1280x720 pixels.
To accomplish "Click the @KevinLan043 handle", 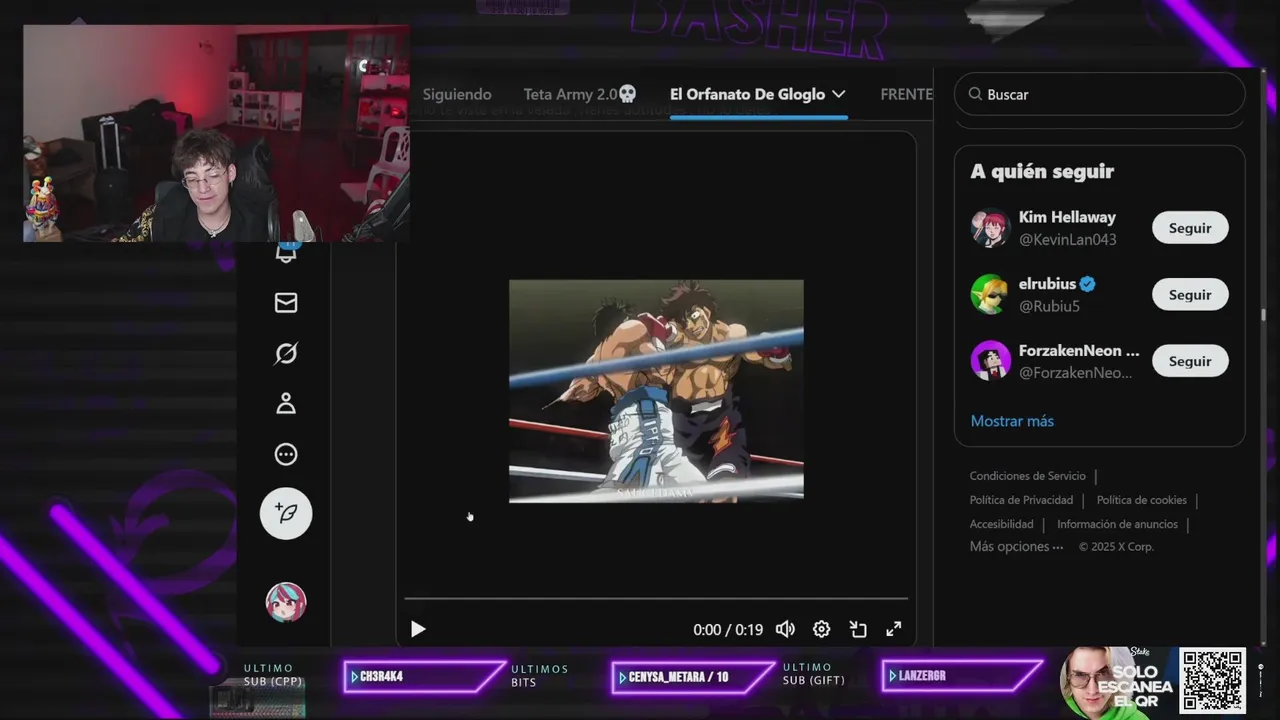I will click(1067, 240).
